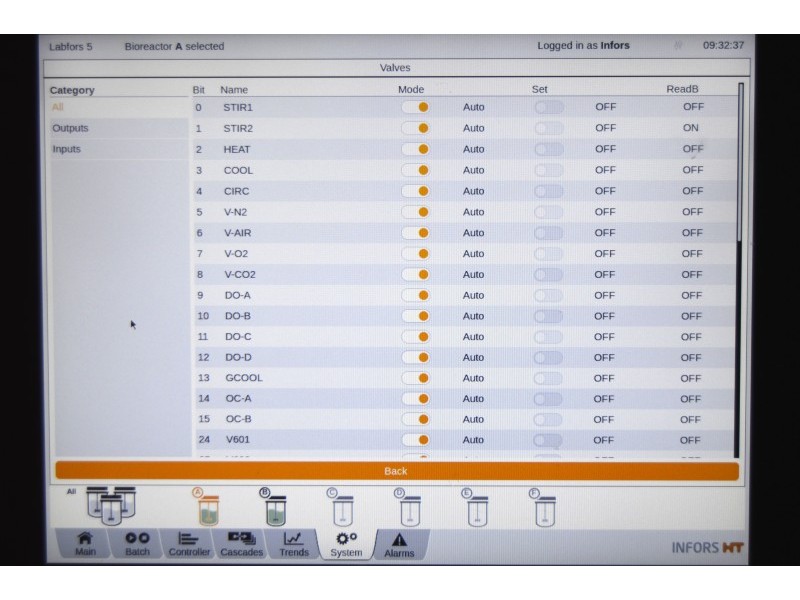
Task: Toggle the Mode switch for GCOOL
Action: [415, 378]
